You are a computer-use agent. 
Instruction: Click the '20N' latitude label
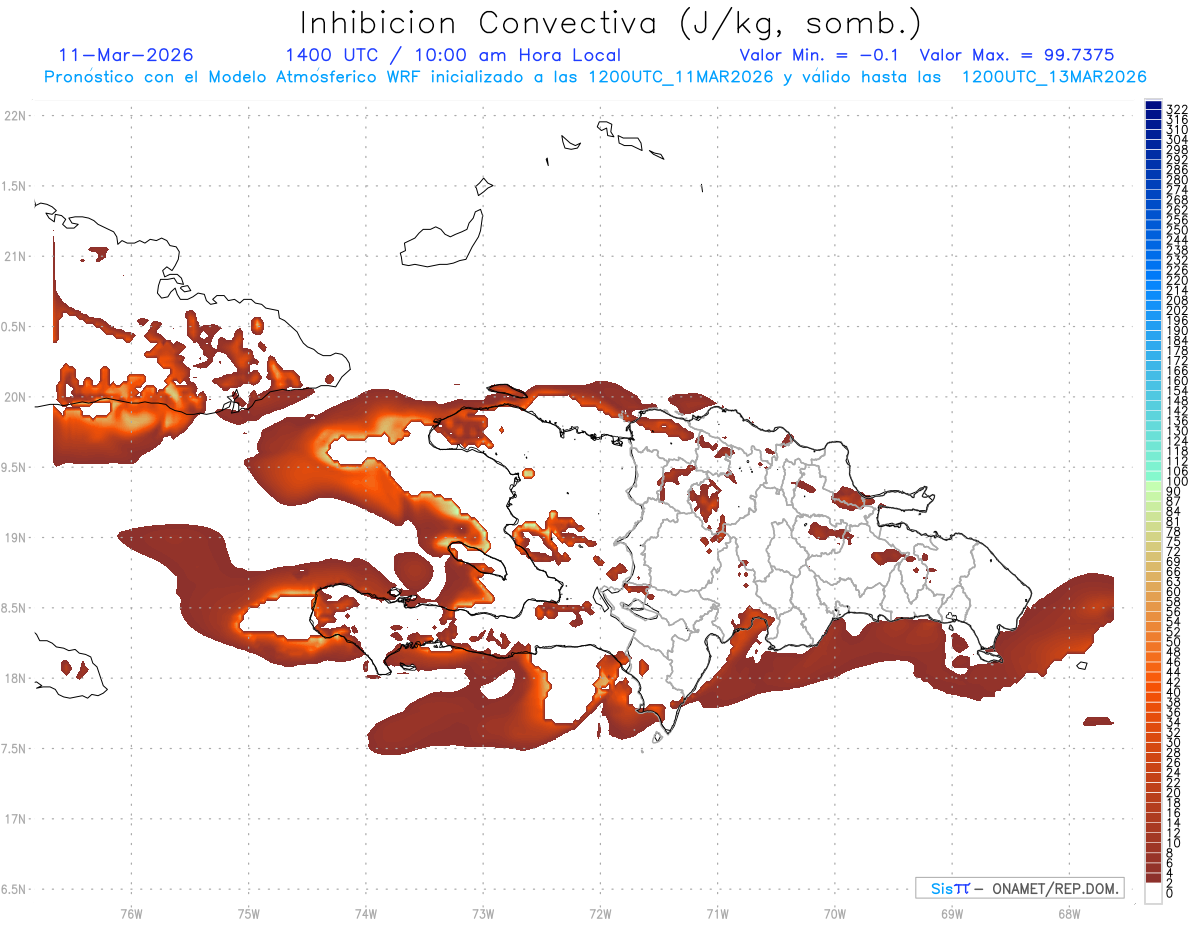coord(15,397)
